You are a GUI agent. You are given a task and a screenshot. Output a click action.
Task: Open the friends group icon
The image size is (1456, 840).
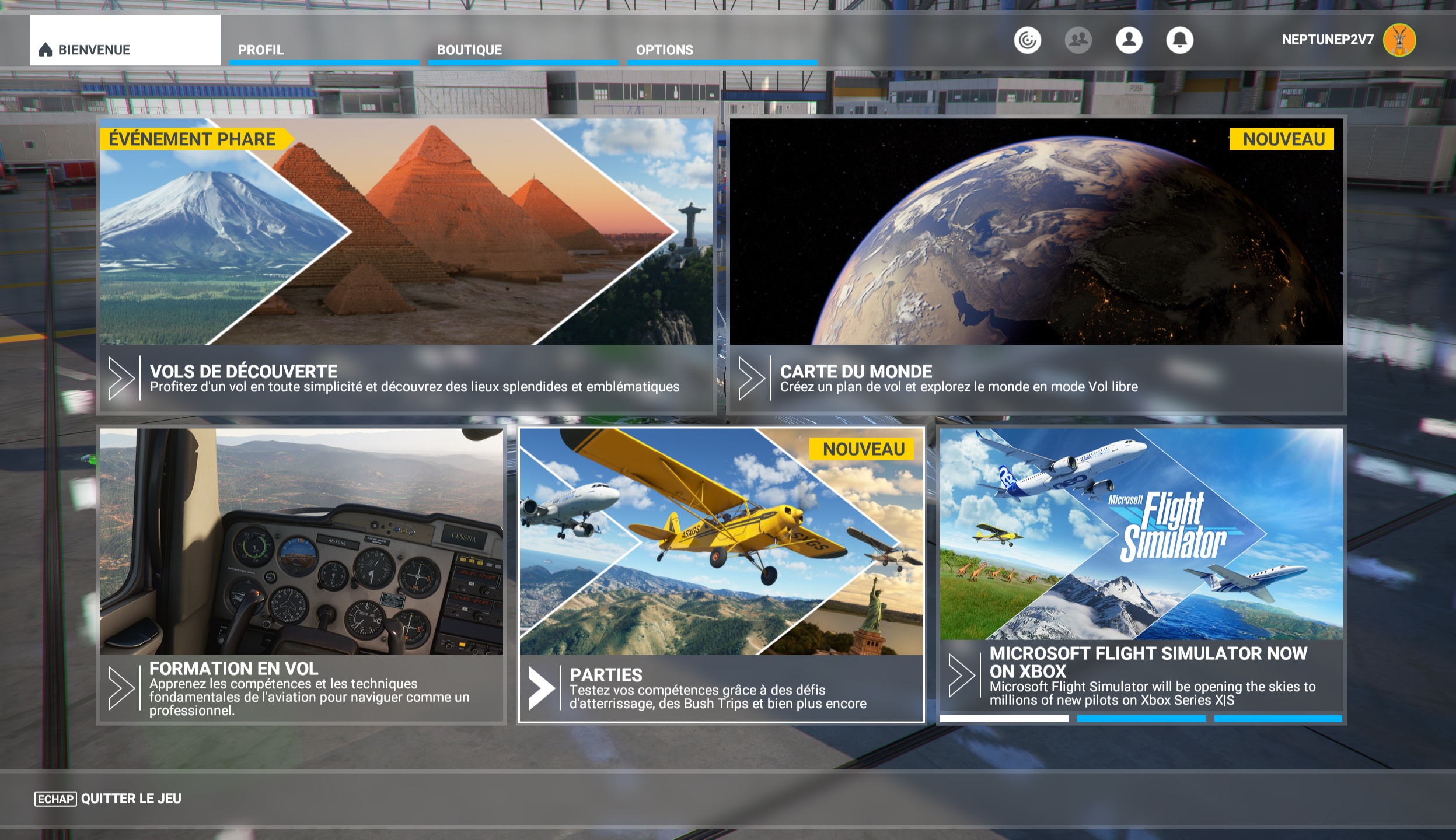(1078, 40)
